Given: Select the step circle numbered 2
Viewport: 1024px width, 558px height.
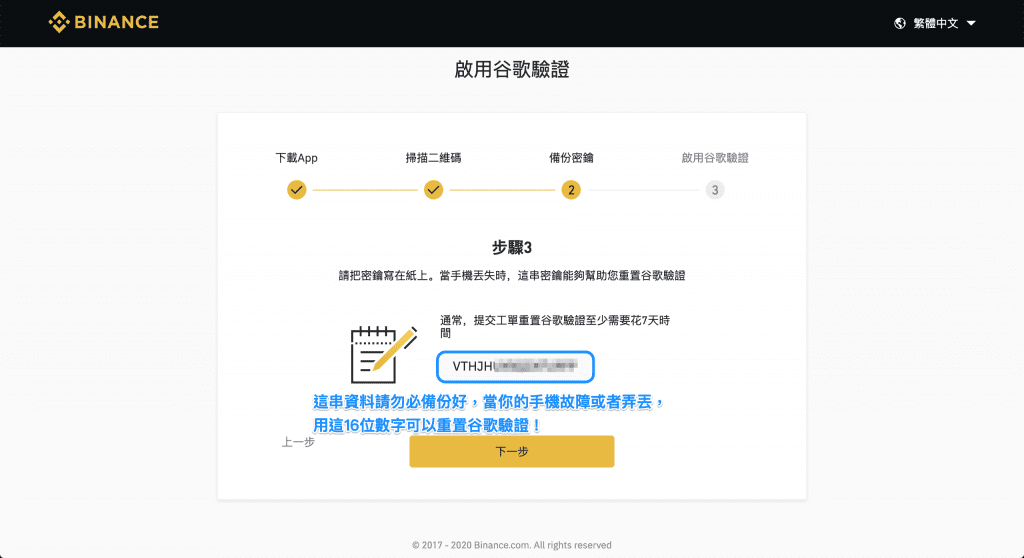Looking at the screenshot, I should coord(571,189).
